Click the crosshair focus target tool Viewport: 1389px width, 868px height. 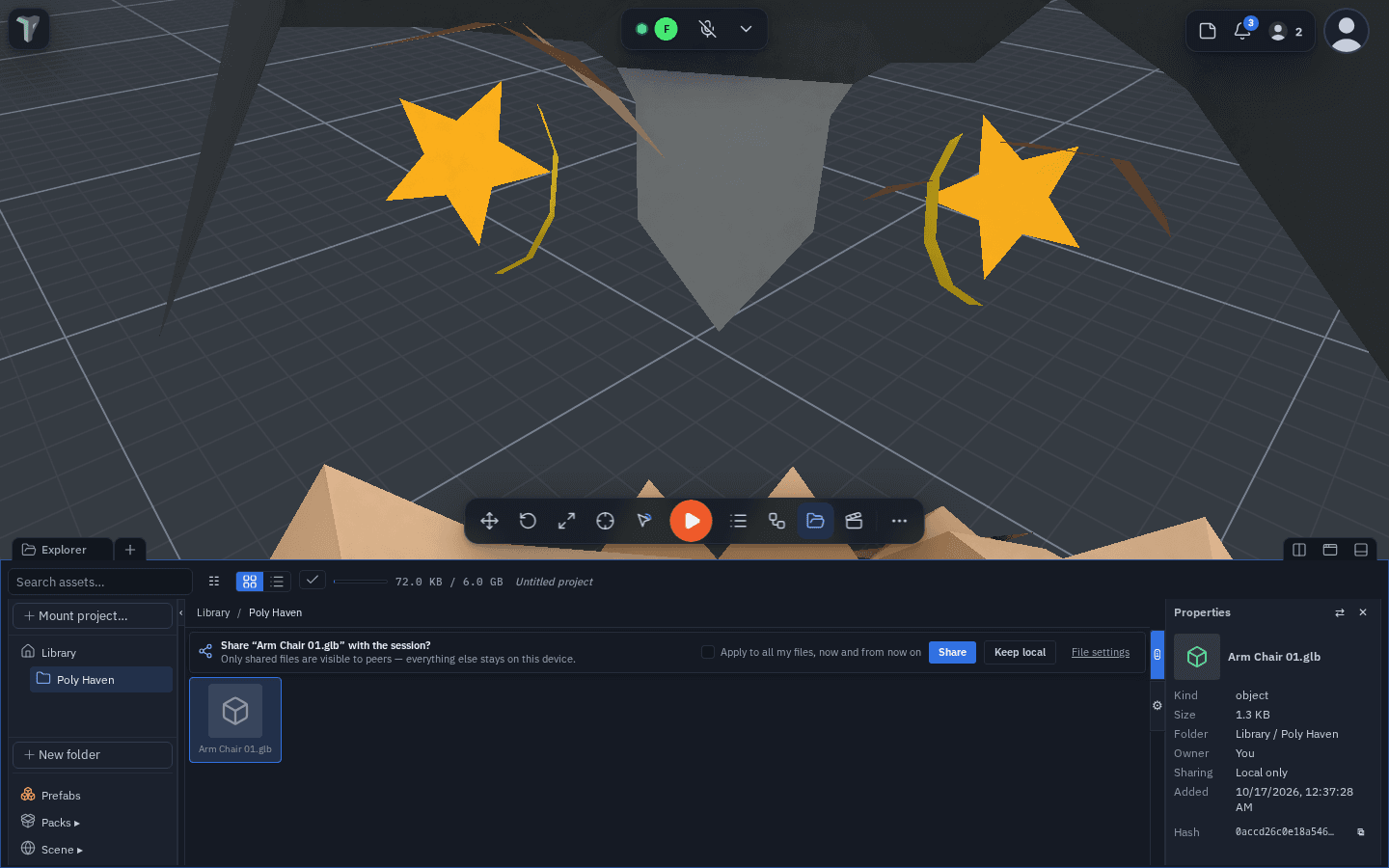click(605, 521)
